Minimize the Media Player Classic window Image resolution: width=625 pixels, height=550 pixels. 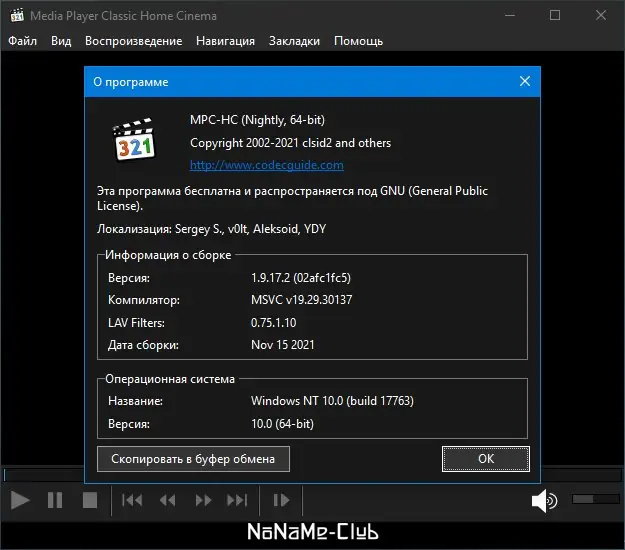click(x=510, y=16)
